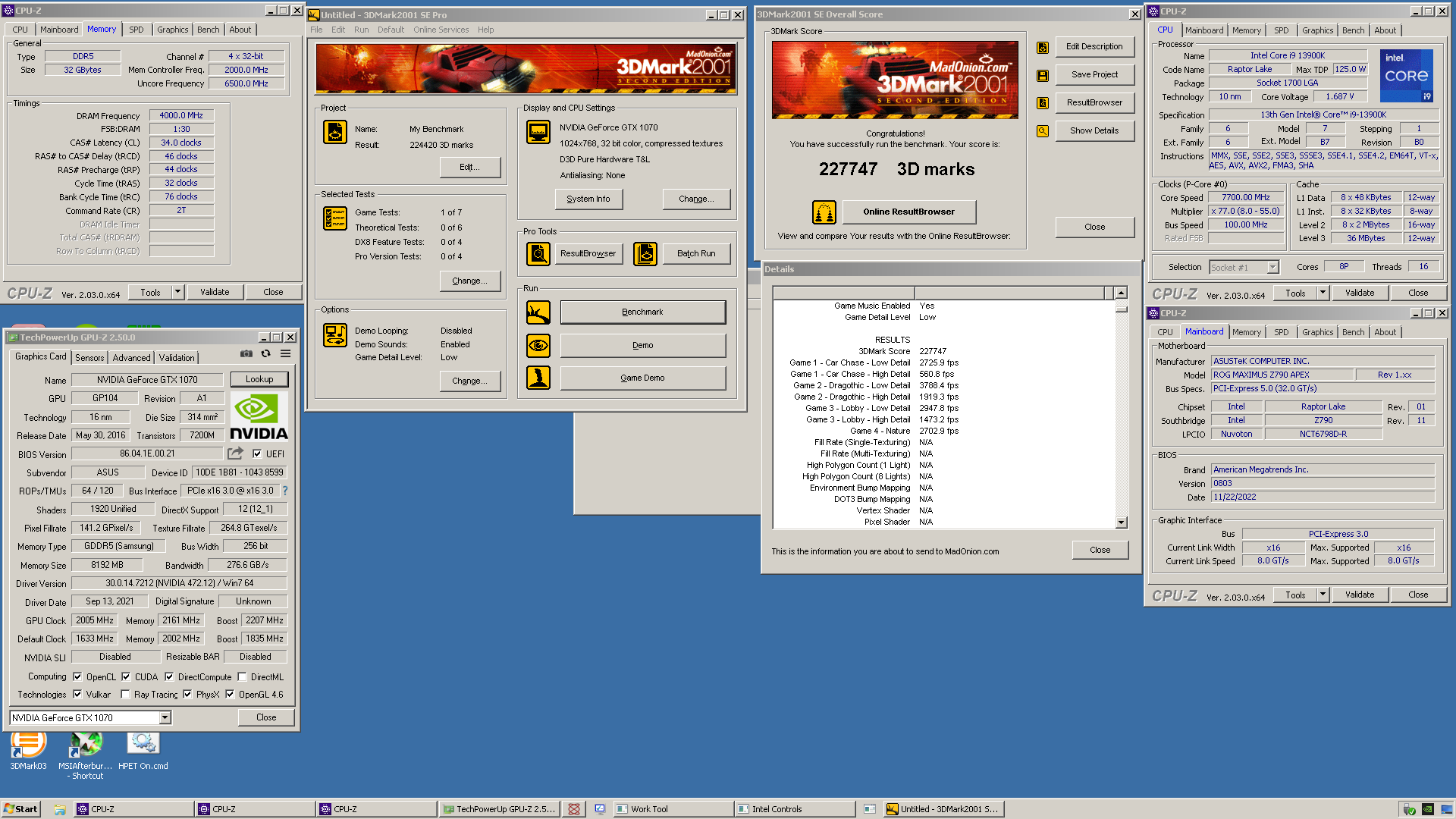This screenshot has height=819, width=1456.
Task: Expand Tools dropdown arrow in Mainboard CPU-Z window
Action: [x=1323, y=595]
